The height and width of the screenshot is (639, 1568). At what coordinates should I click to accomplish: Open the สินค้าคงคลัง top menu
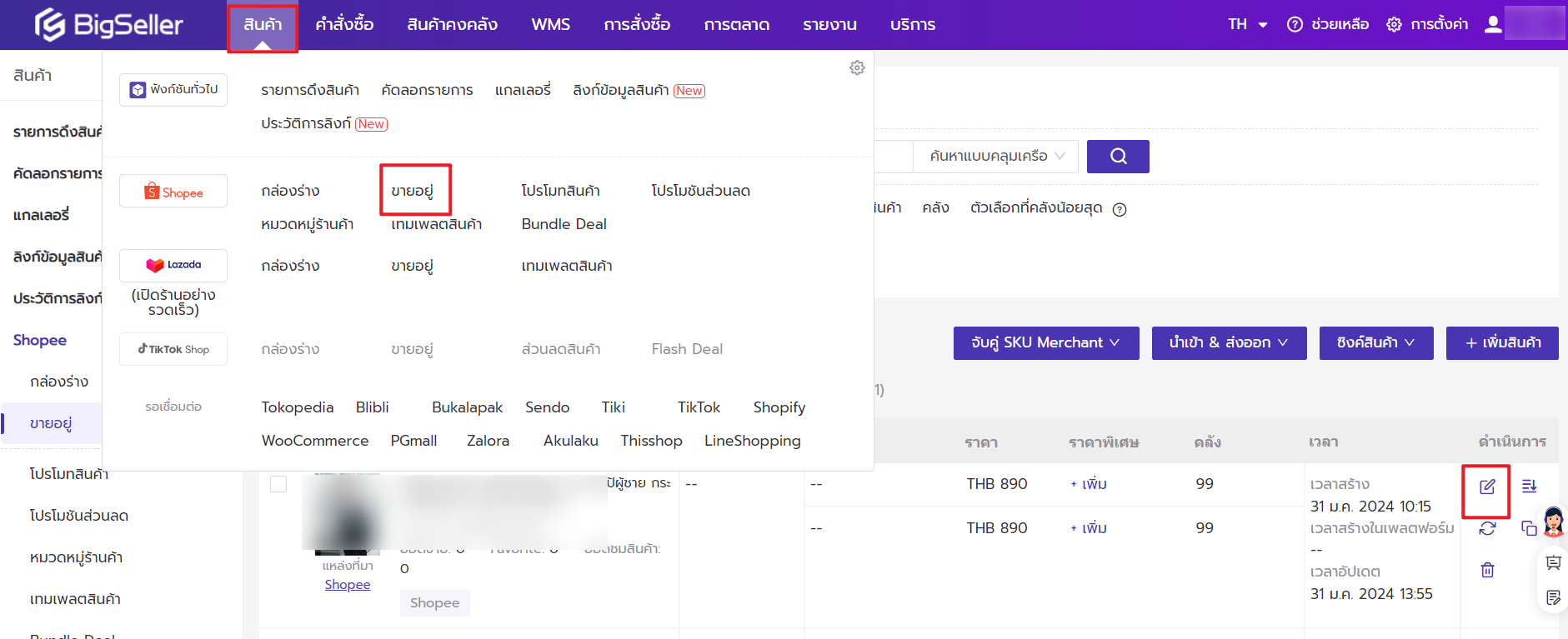coord(452,24)
